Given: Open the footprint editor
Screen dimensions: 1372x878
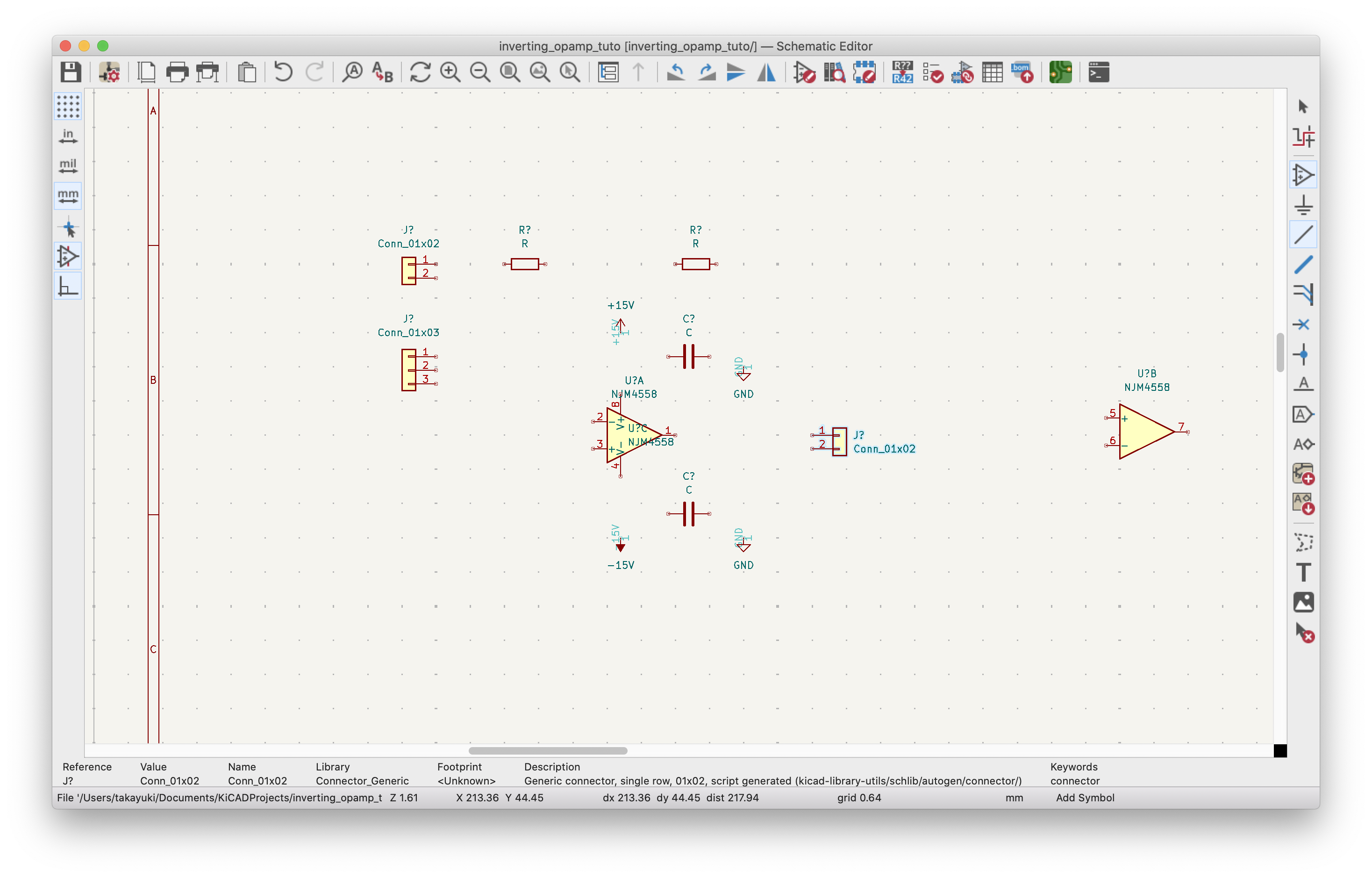Looking at the screenshot, I should point(865,72).
